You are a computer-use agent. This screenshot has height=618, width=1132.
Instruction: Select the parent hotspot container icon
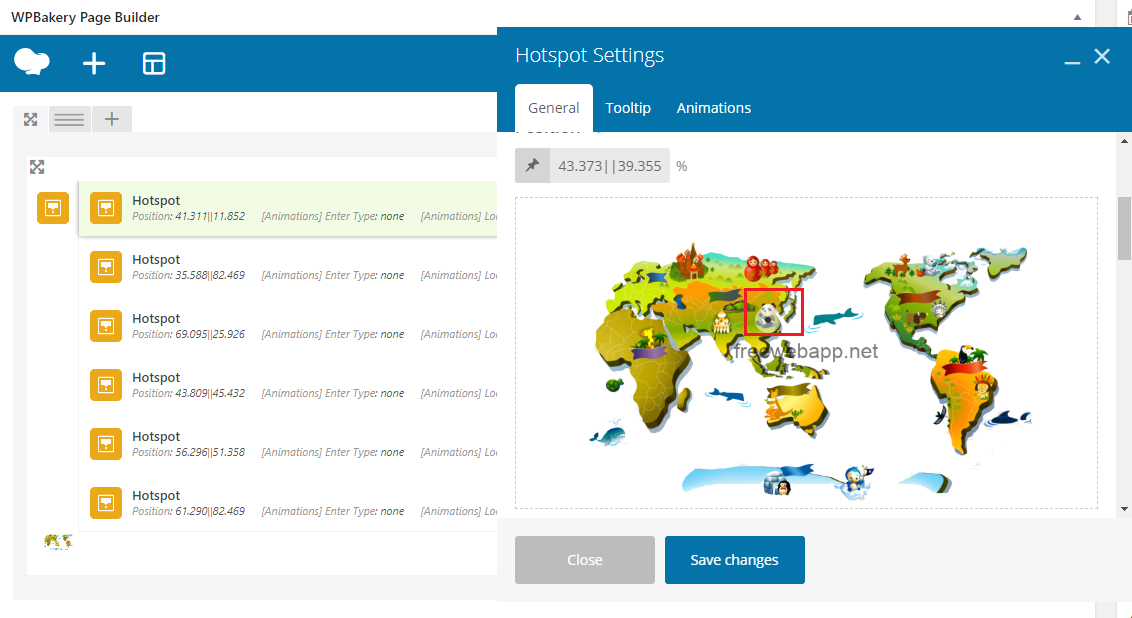click(x=53, y=208)
